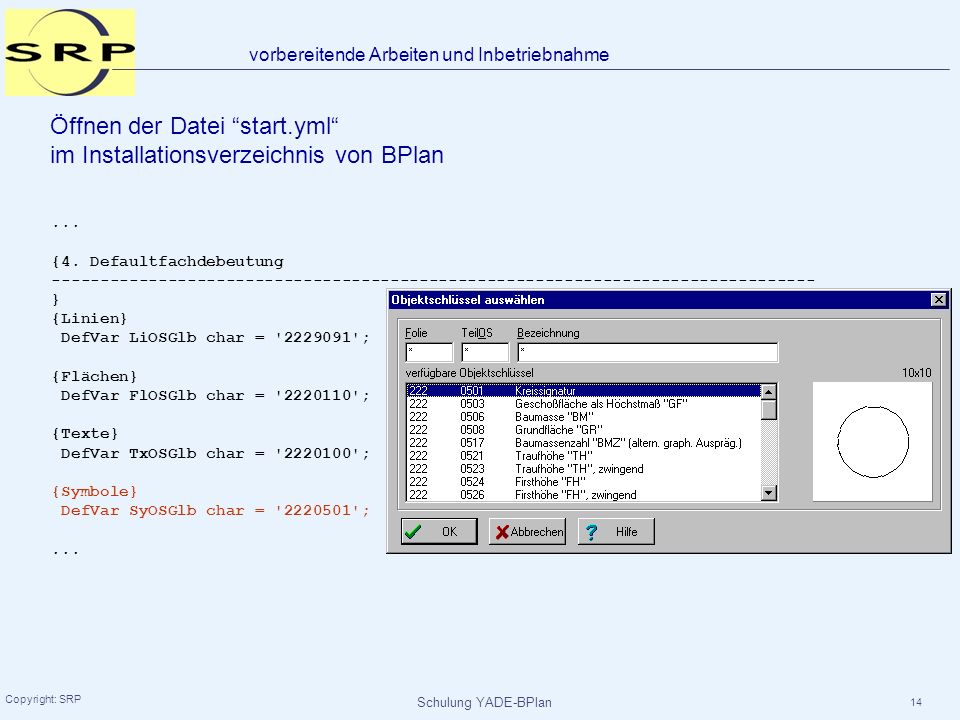Click the scrollbar thumb in key list
960x720 pixels.
click(x=769, y=409)
